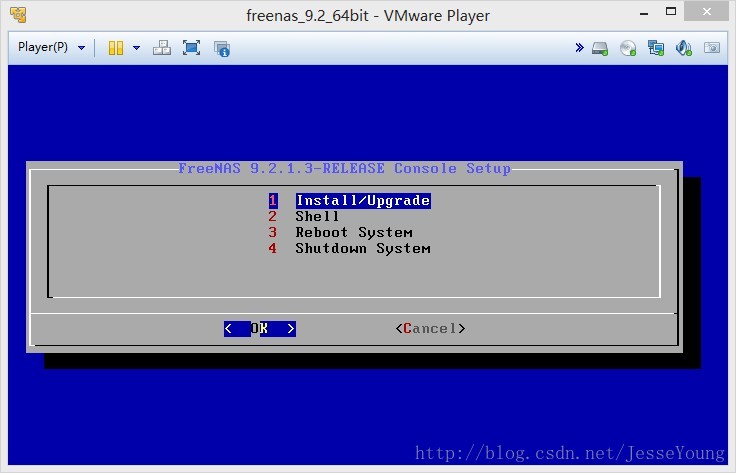Switch to Unity mode icon
Image resolution: width=736 pixels, height=473 pixels.
coord(222,48)
